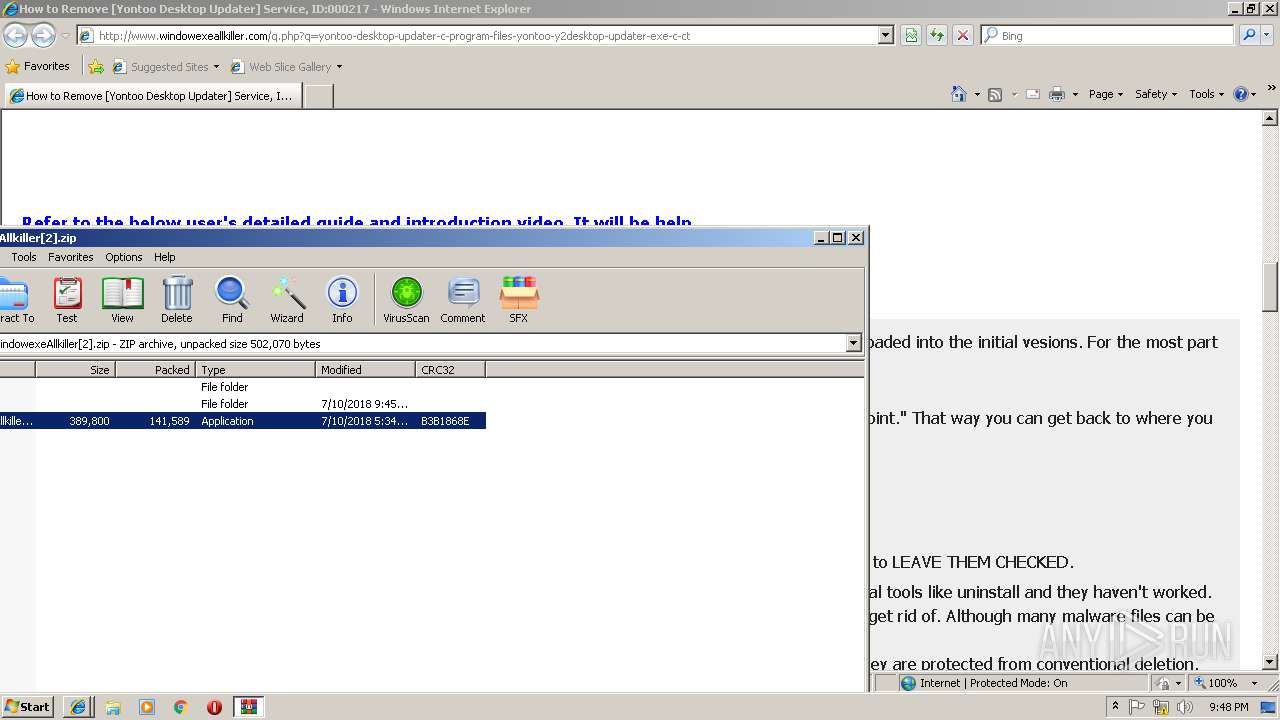Click the Bing search magnifier button
Screen dimensions: 1280x720
coord(1248,35)
